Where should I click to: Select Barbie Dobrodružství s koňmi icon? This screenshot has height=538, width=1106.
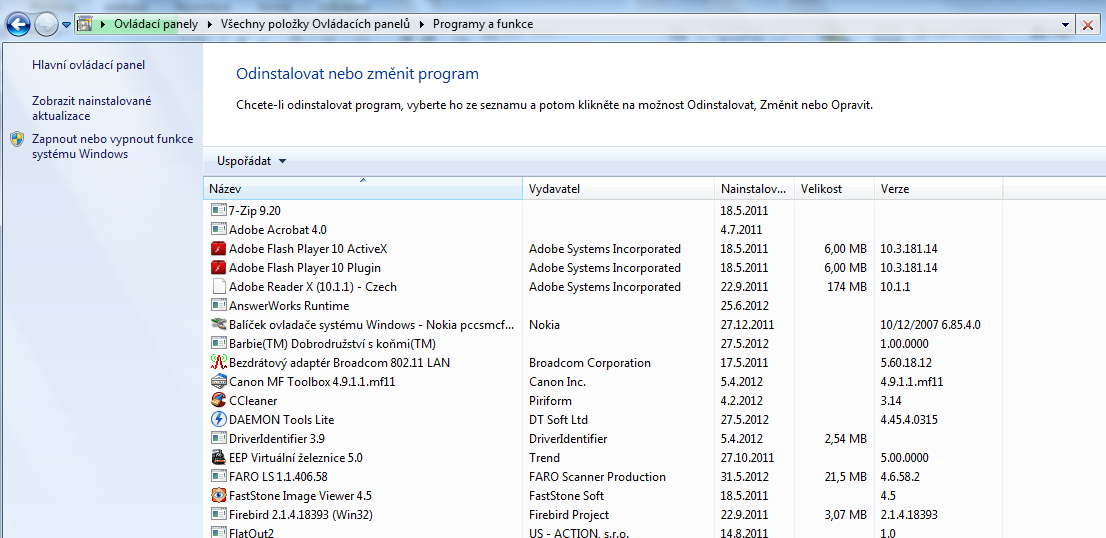point(219,343)
